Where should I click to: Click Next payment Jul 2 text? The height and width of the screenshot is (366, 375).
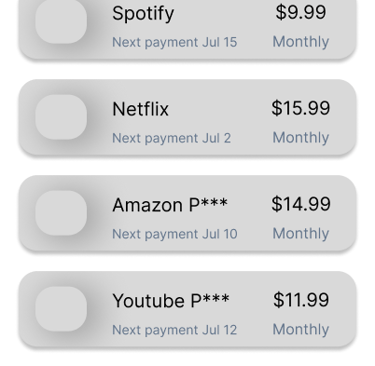click(x=171, y=138)
